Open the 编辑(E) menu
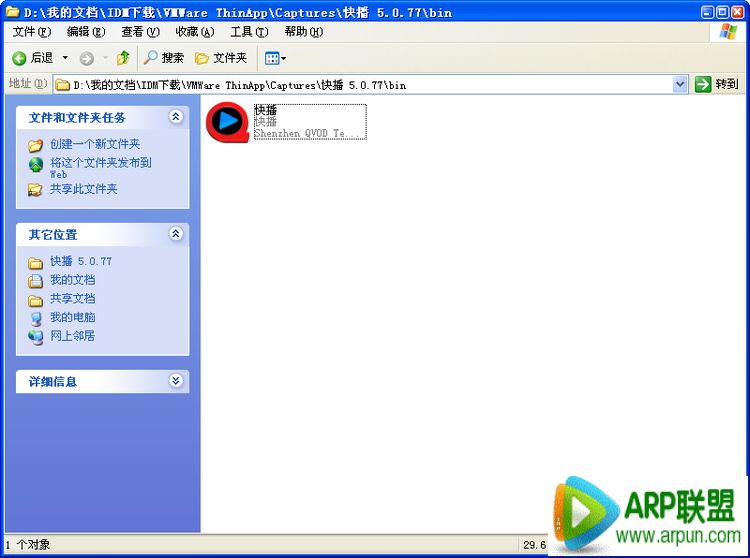The width and height of the screenshot is (750, 558). coord(86,32)
